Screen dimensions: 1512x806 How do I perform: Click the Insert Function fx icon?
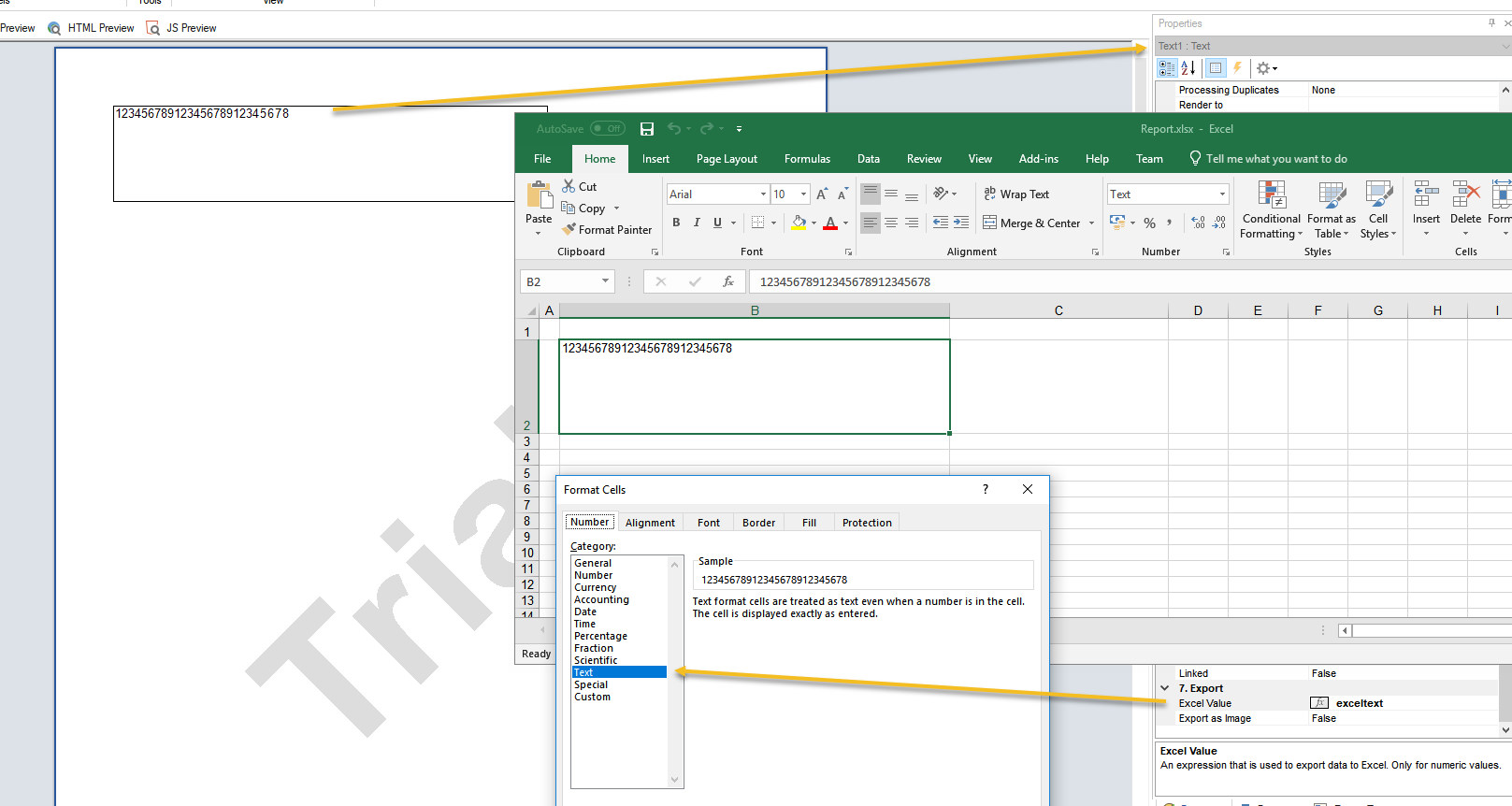pyautogui.click(x=728, y=281)
